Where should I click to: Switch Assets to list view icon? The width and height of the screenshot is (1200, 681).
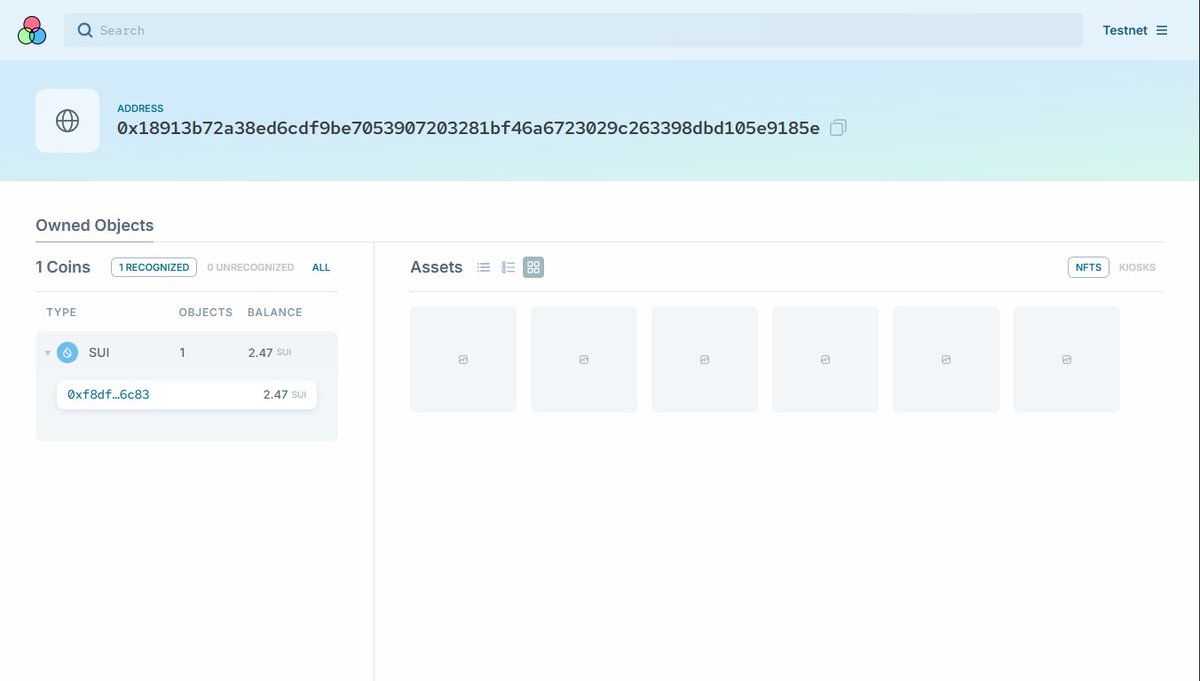[484, 267]
